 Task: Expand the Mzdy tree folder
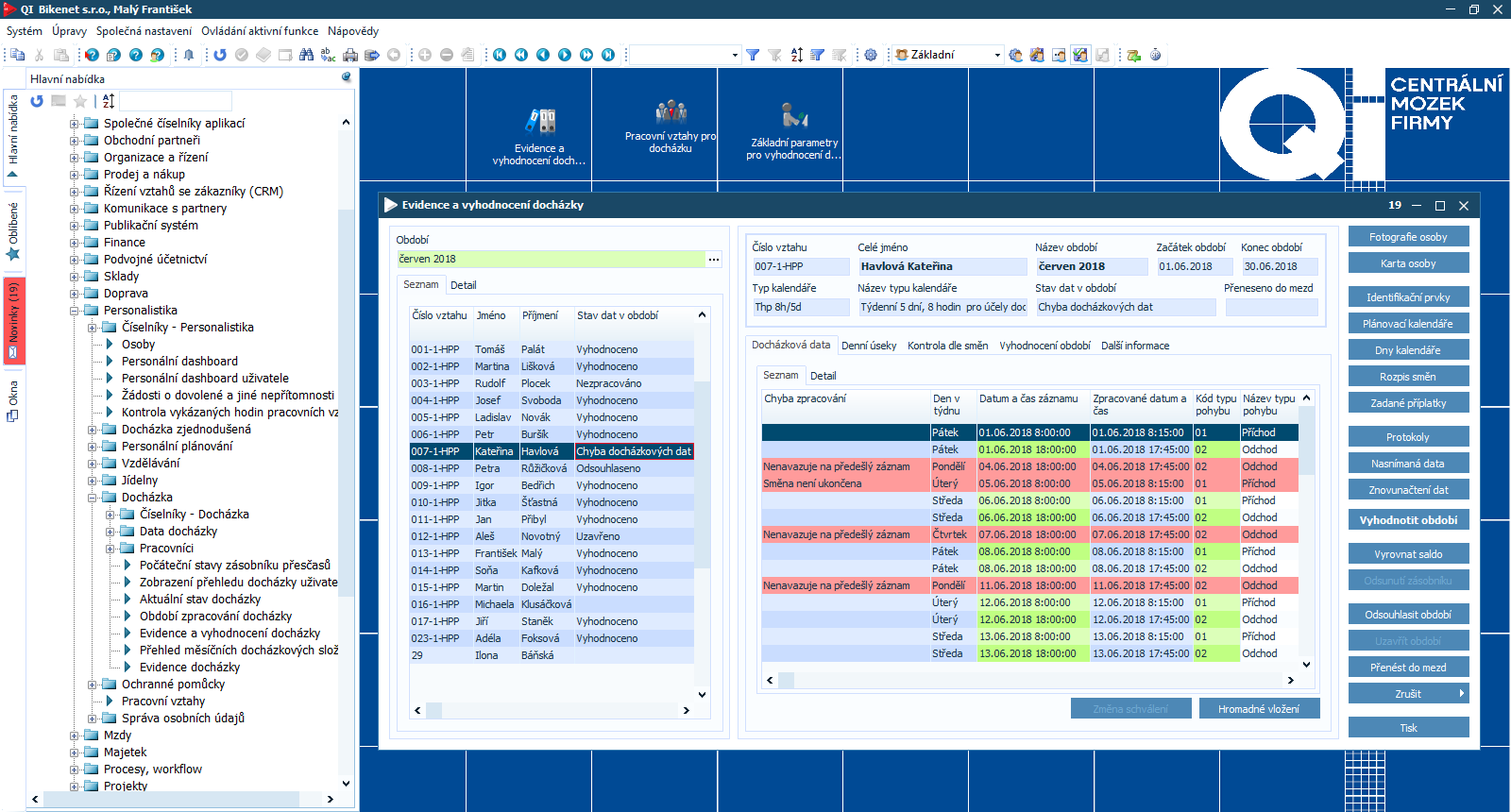tap(75, 736)
